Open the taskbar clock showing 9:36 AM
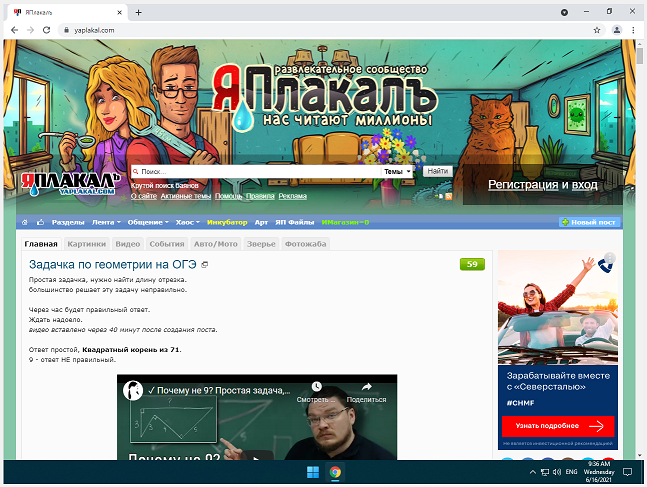The width and height of the screenshot is (647, 487). tap(599, 472)
